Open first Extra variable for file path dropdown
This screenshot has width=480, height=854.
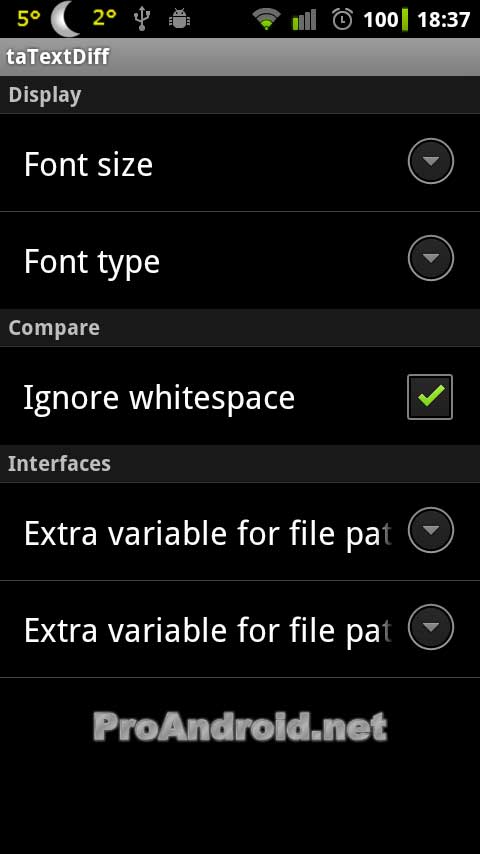[430, 530]
